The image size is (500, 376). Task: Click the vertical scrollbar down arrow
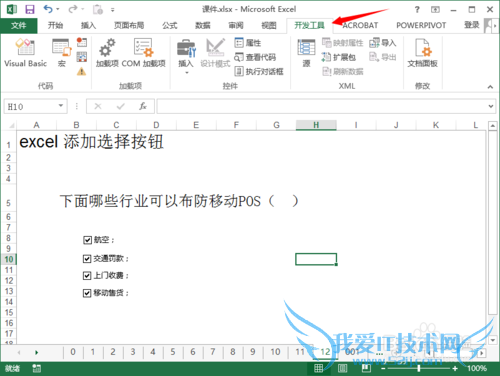(493, 340)
